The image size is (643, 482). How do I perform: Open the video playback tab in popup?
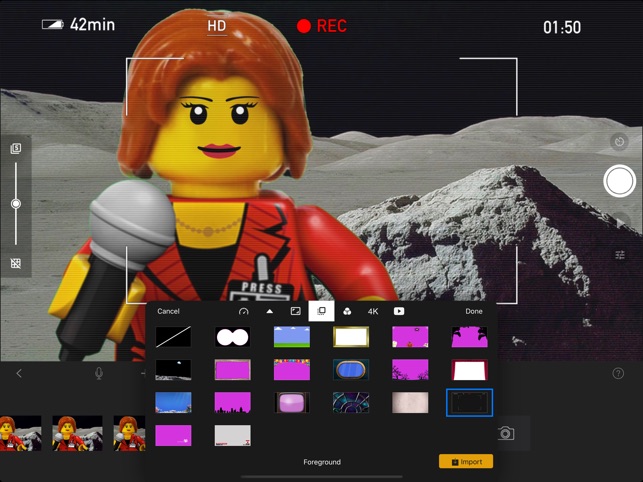click(399, 311)
